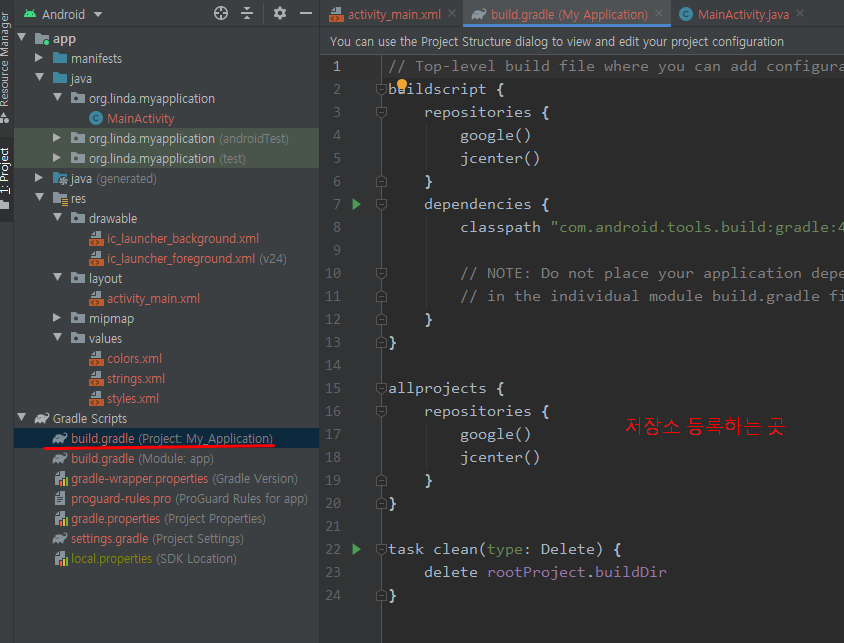The height and width of the screenshot is (643, 844).
Task: Expand org.linda.myapplication (androidTest) package
Action: click(x=57, y=138)
